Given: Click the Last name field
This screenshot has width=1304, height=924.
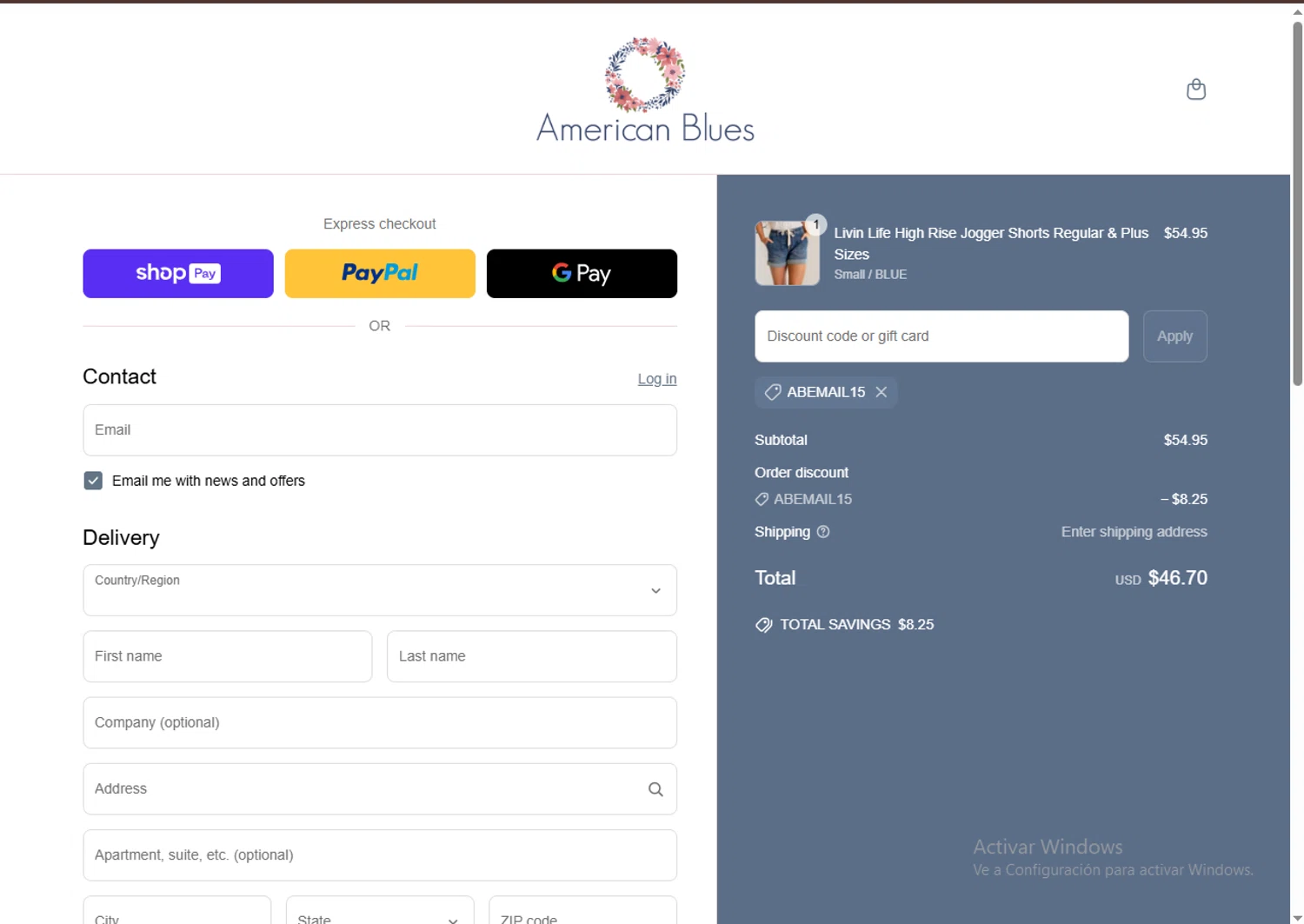Looking at the screenshot, I should pyautogui.click(x=532, y=656).
